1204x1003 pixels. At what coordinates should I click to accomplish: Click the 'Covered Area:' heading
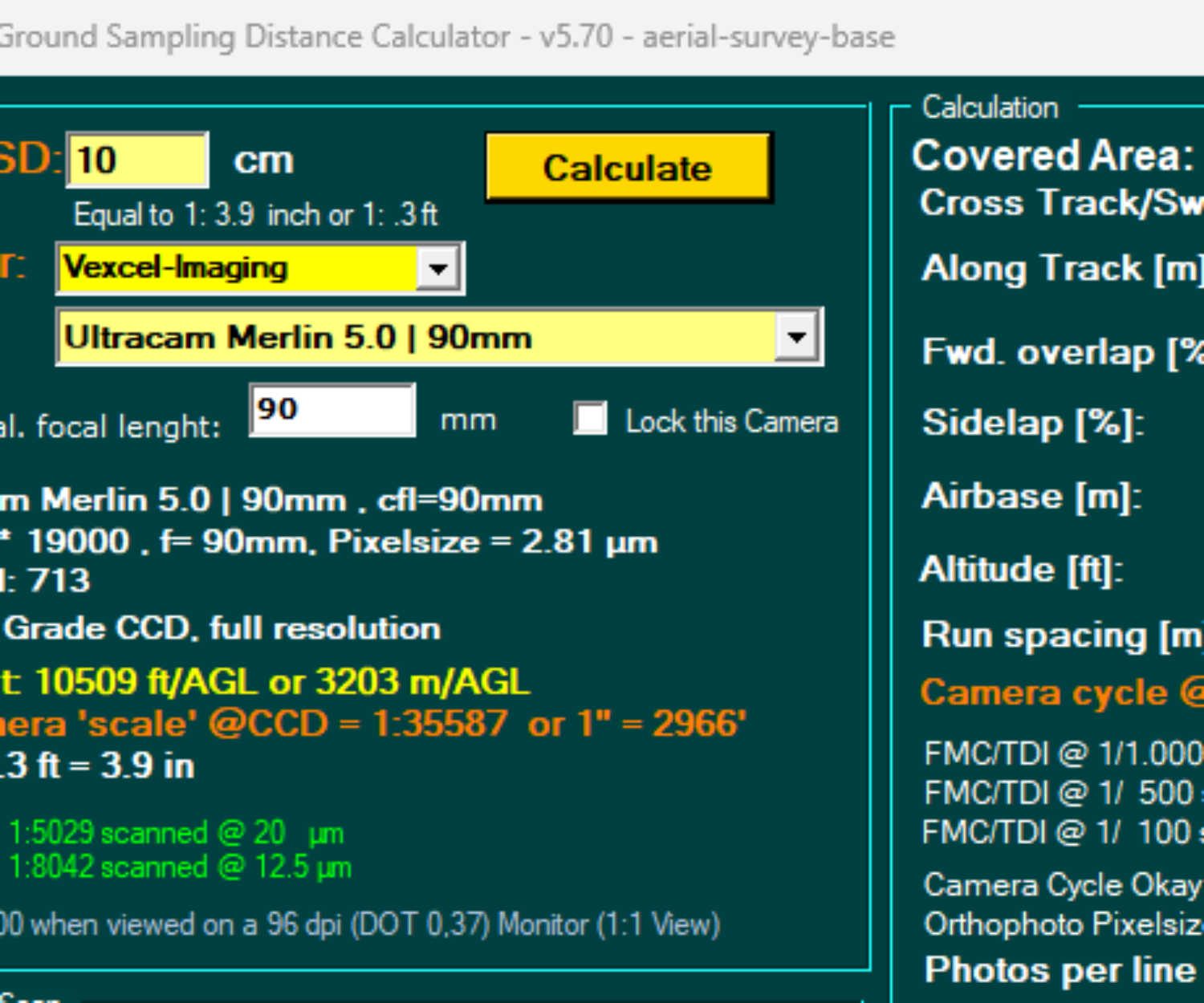pos(1053,155)
